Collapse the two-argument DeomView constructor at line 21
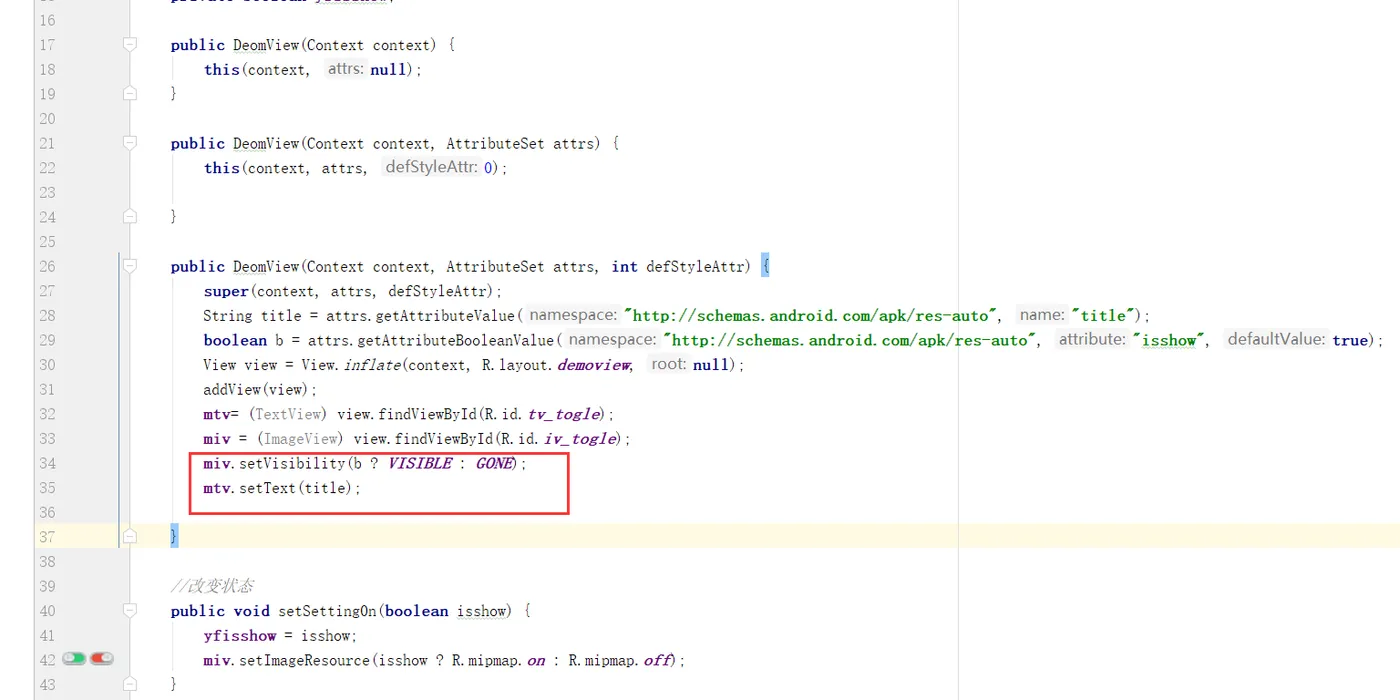 pyautogui.click(x=129, y=143)
